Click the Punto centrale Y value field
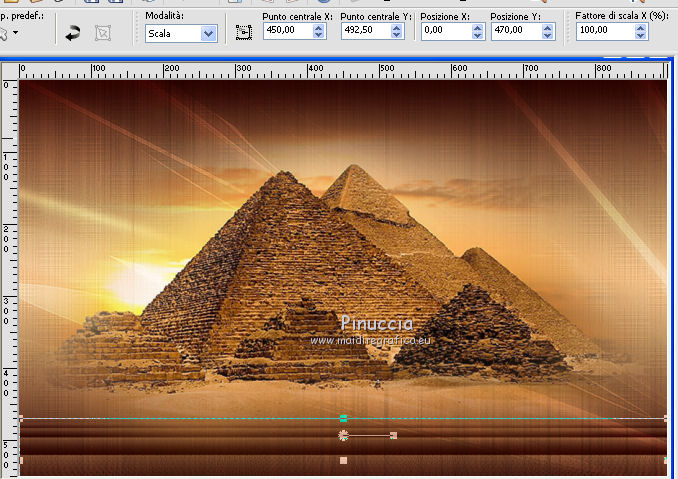The image size is (678, 479). [366, 30]
